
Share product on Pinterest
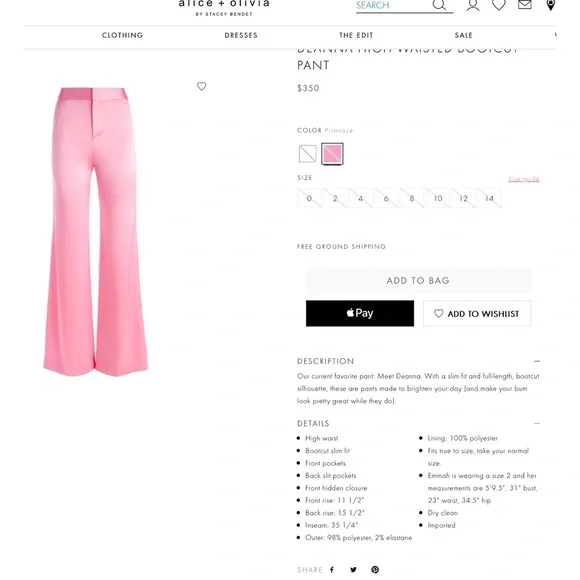[x=375, y=570]
